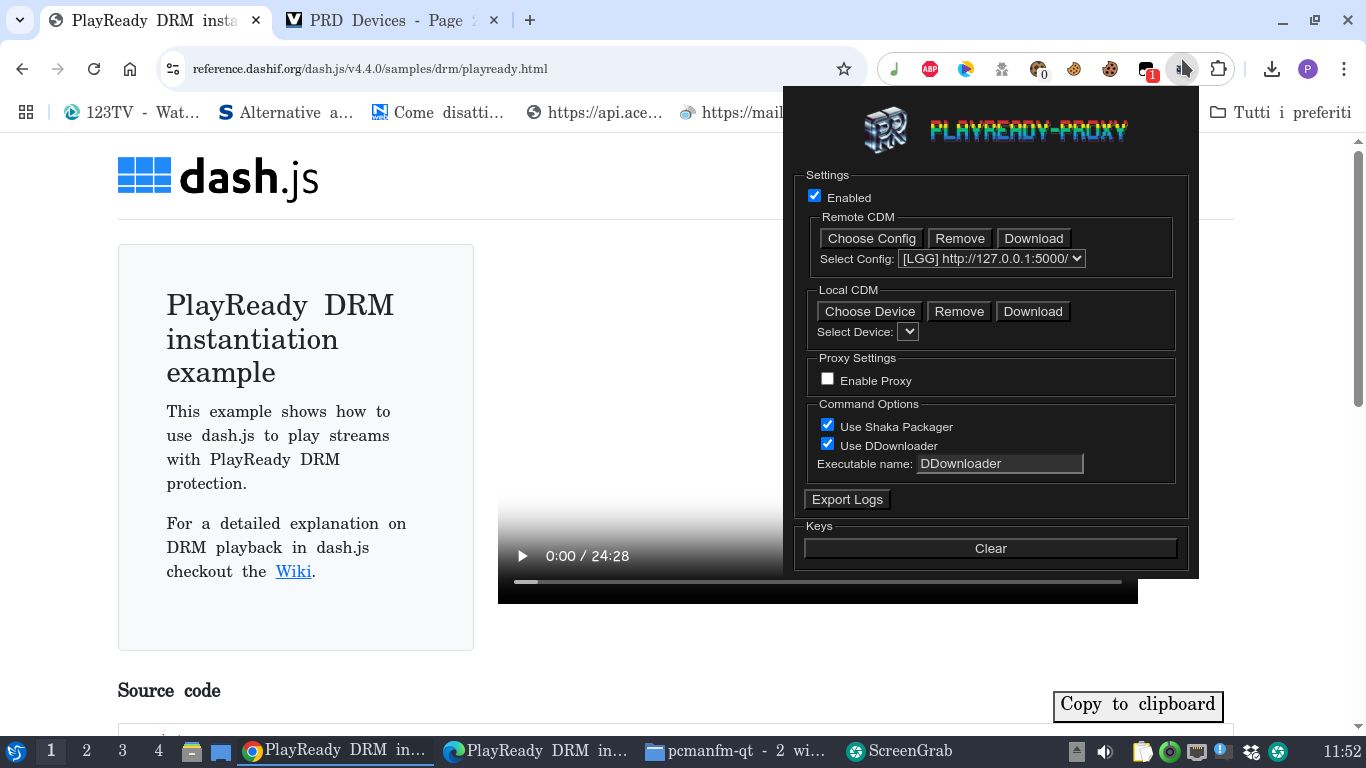Open the 123TV bookmark

tap(131, 112)
